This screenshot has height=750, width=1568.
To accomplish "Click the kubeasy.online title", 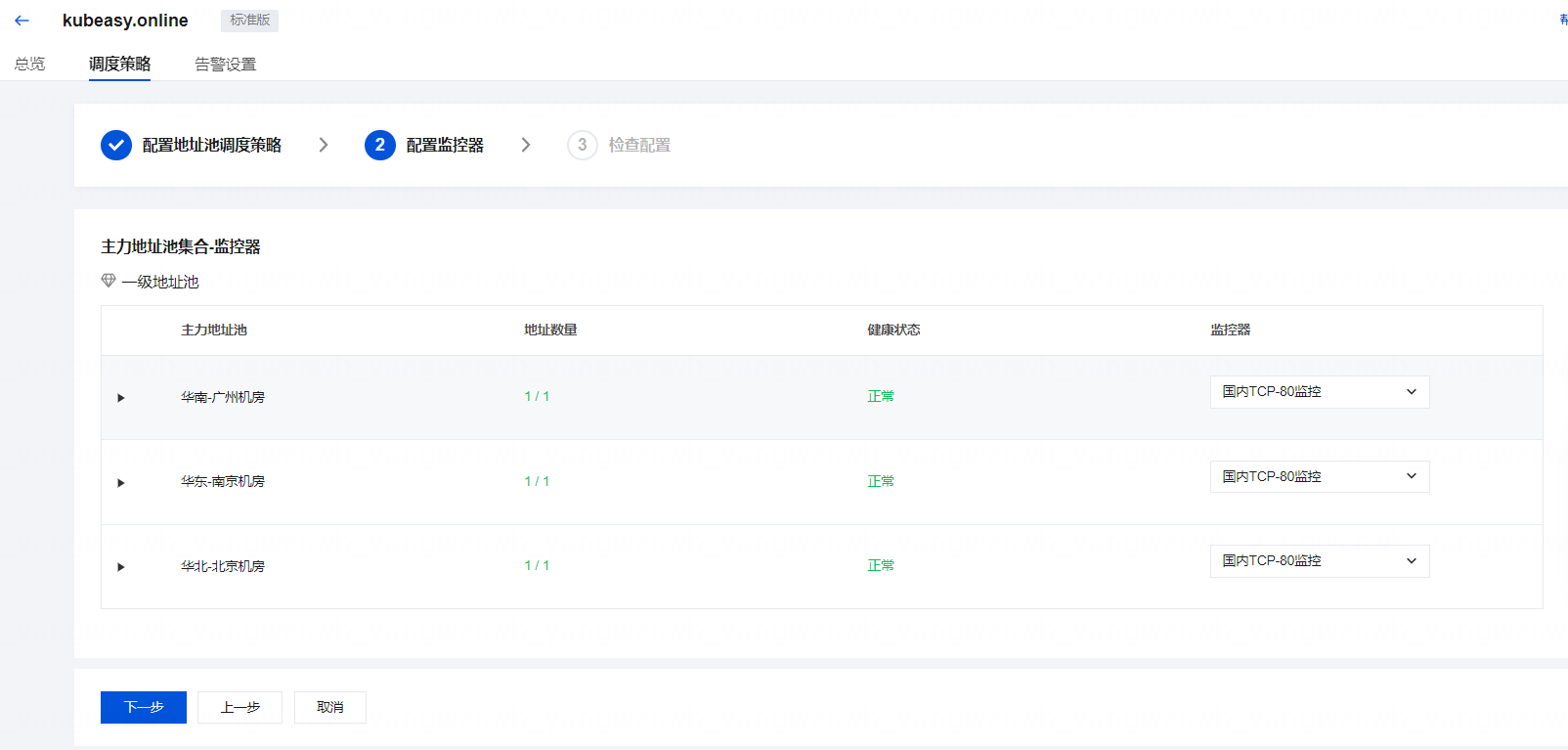I will point(125,21).
